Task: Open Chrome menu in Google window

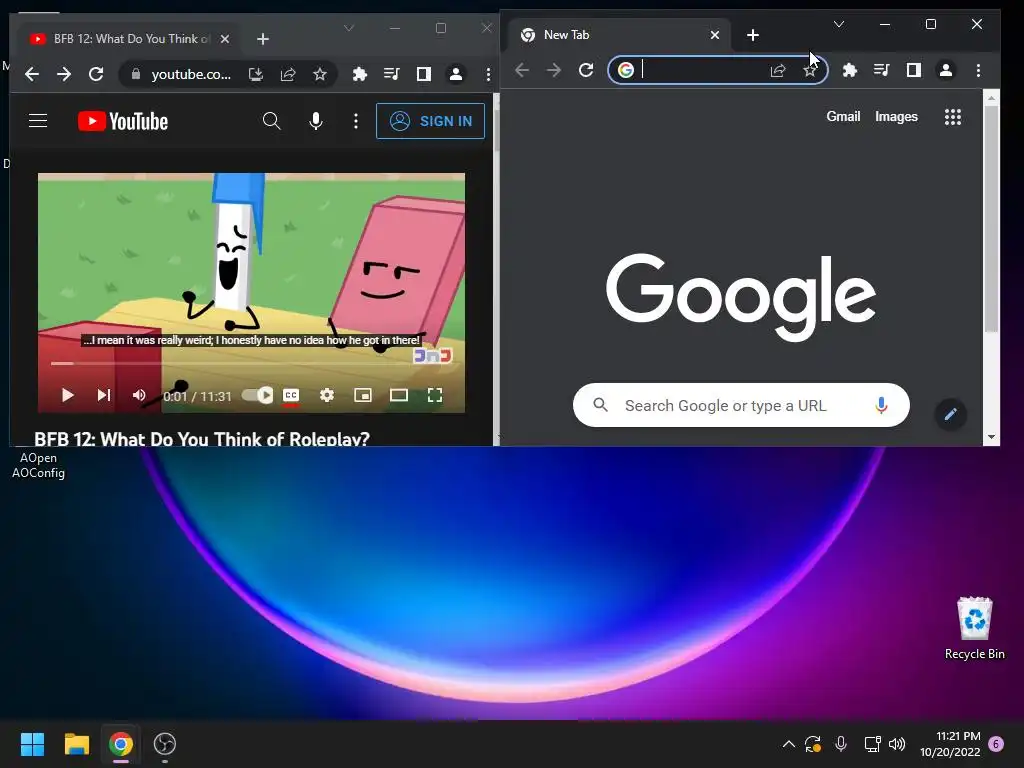Action: click(x=978, y=70)
